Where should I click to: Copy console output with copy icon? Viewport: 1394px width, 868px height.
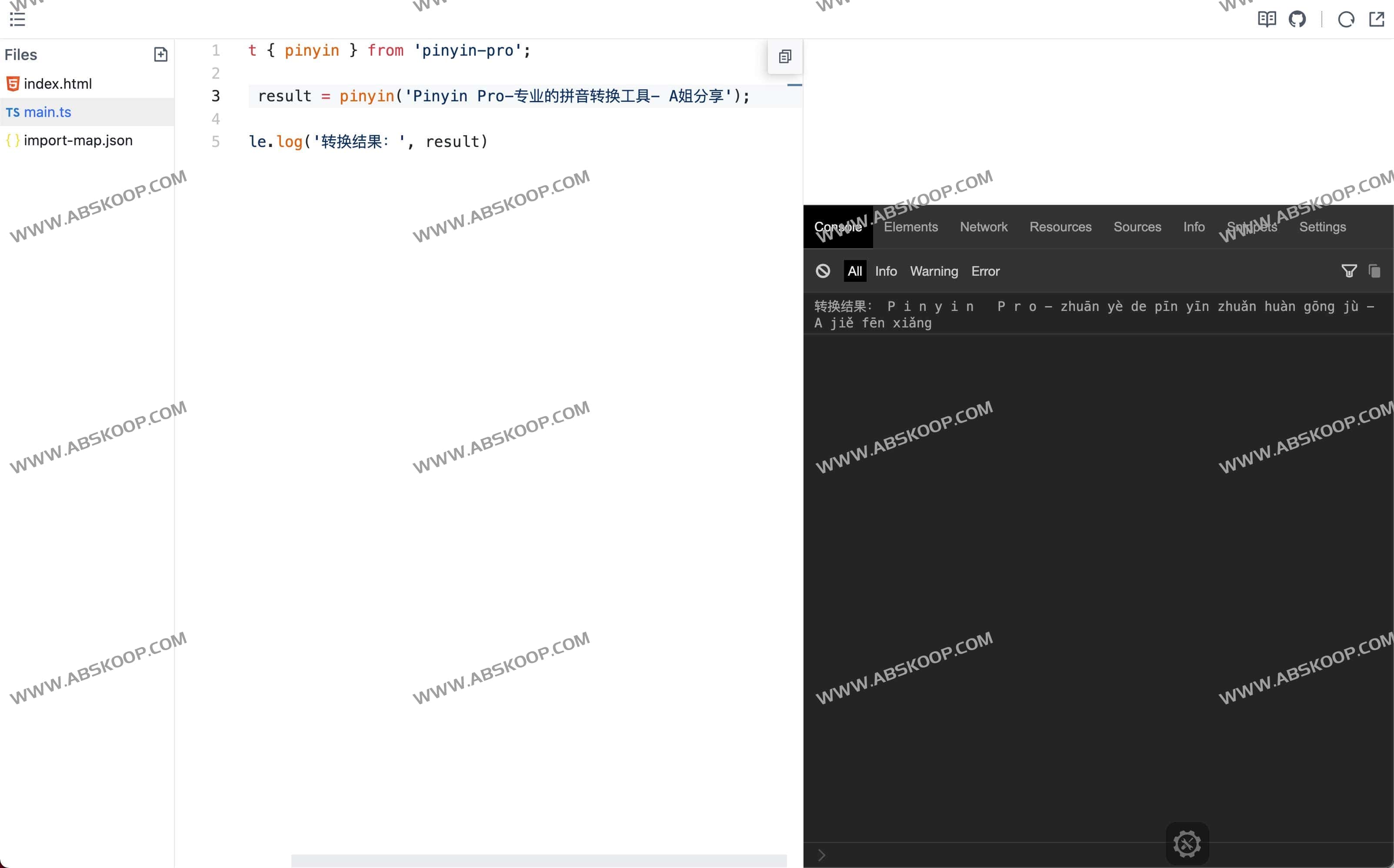(x=1375, y=270)
